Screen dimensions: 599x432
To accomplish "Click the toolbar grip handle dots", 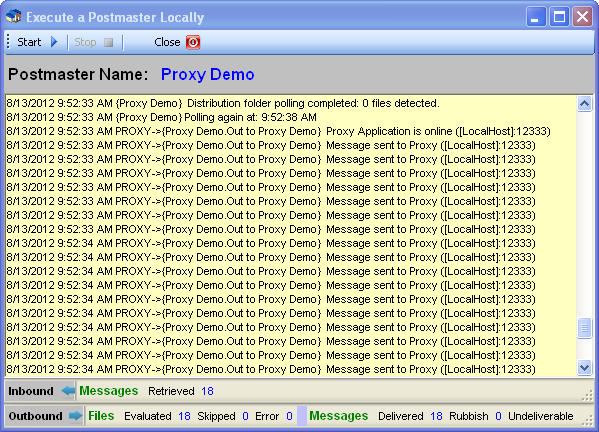I will pyautogui.click(x=8, y=42).
